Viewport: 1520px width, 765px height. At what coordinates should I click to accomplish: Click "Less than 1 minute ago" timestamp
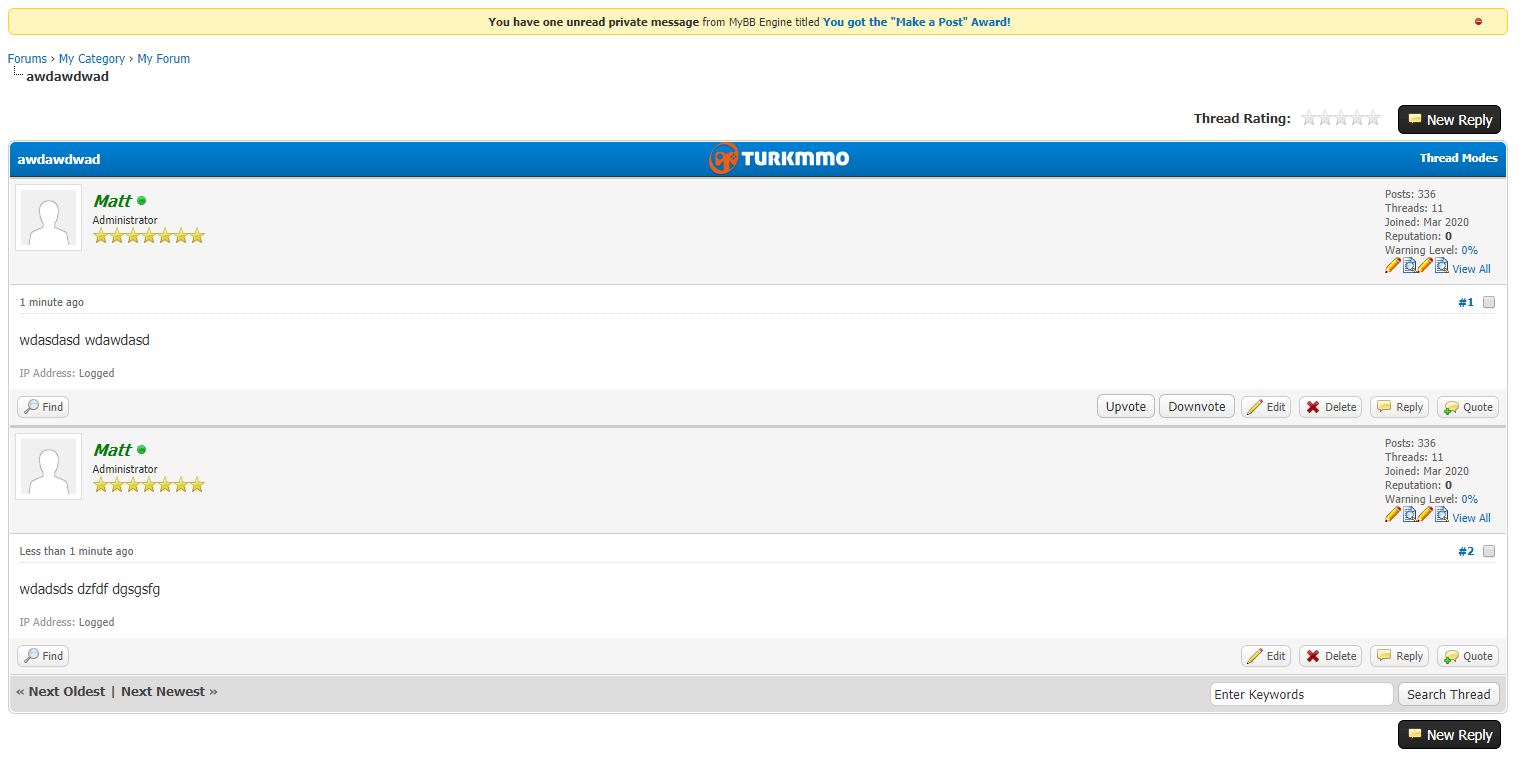(76, 551)
